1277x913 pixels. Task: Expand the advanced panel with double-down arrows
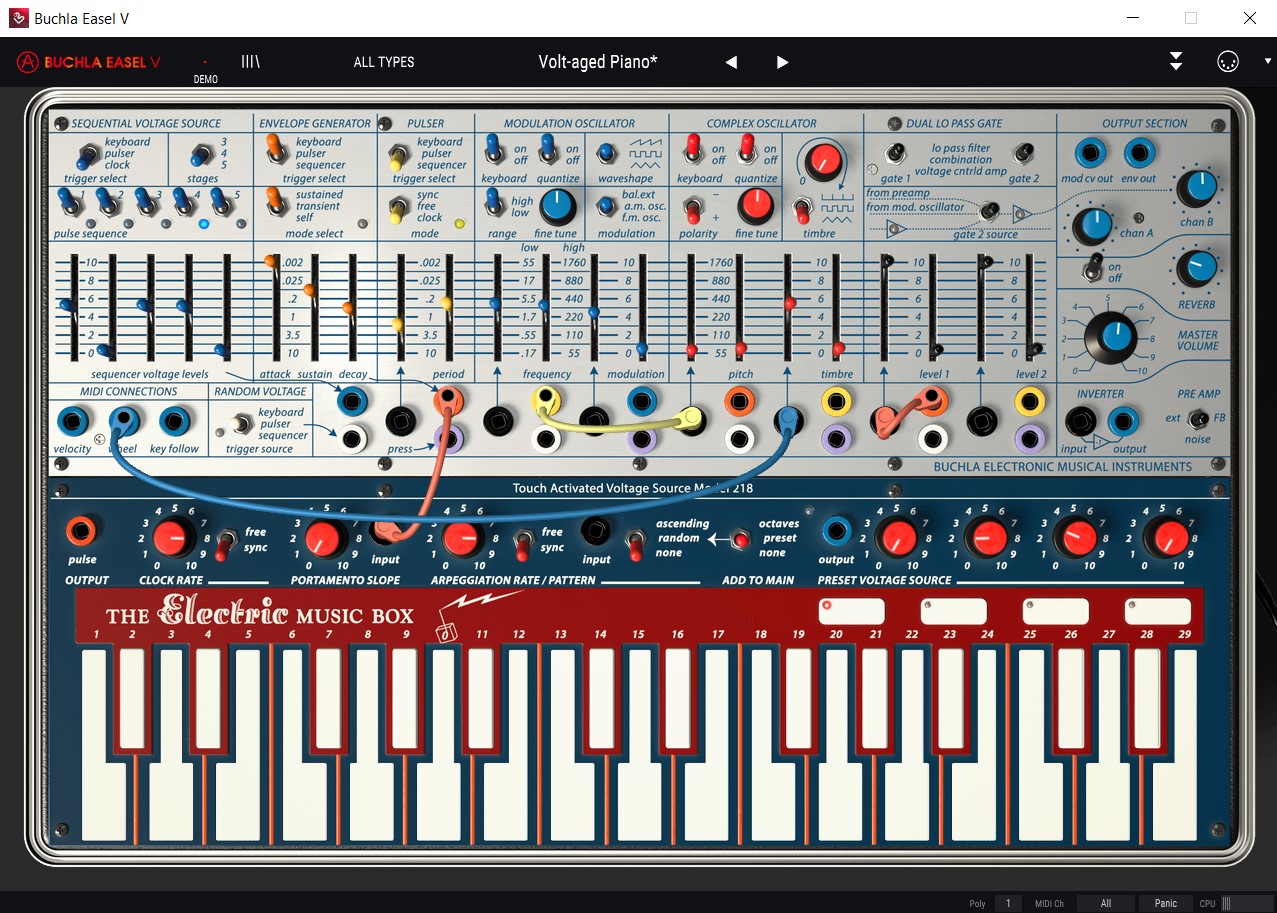click(x=1176, y=62)
